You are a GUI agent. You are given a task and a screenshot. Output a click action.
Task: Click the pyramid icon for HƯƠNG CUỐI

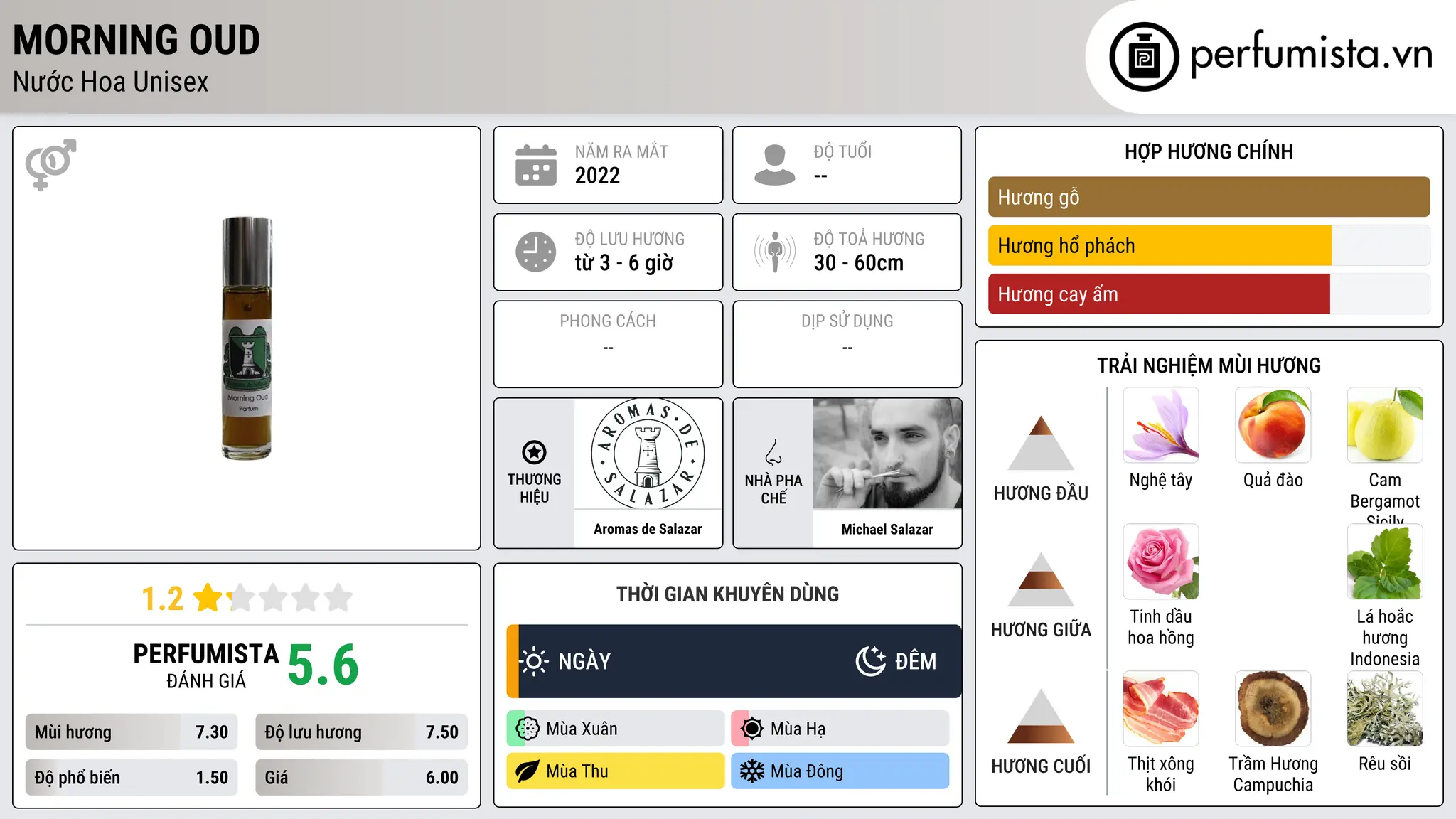tap(1041, 716)
